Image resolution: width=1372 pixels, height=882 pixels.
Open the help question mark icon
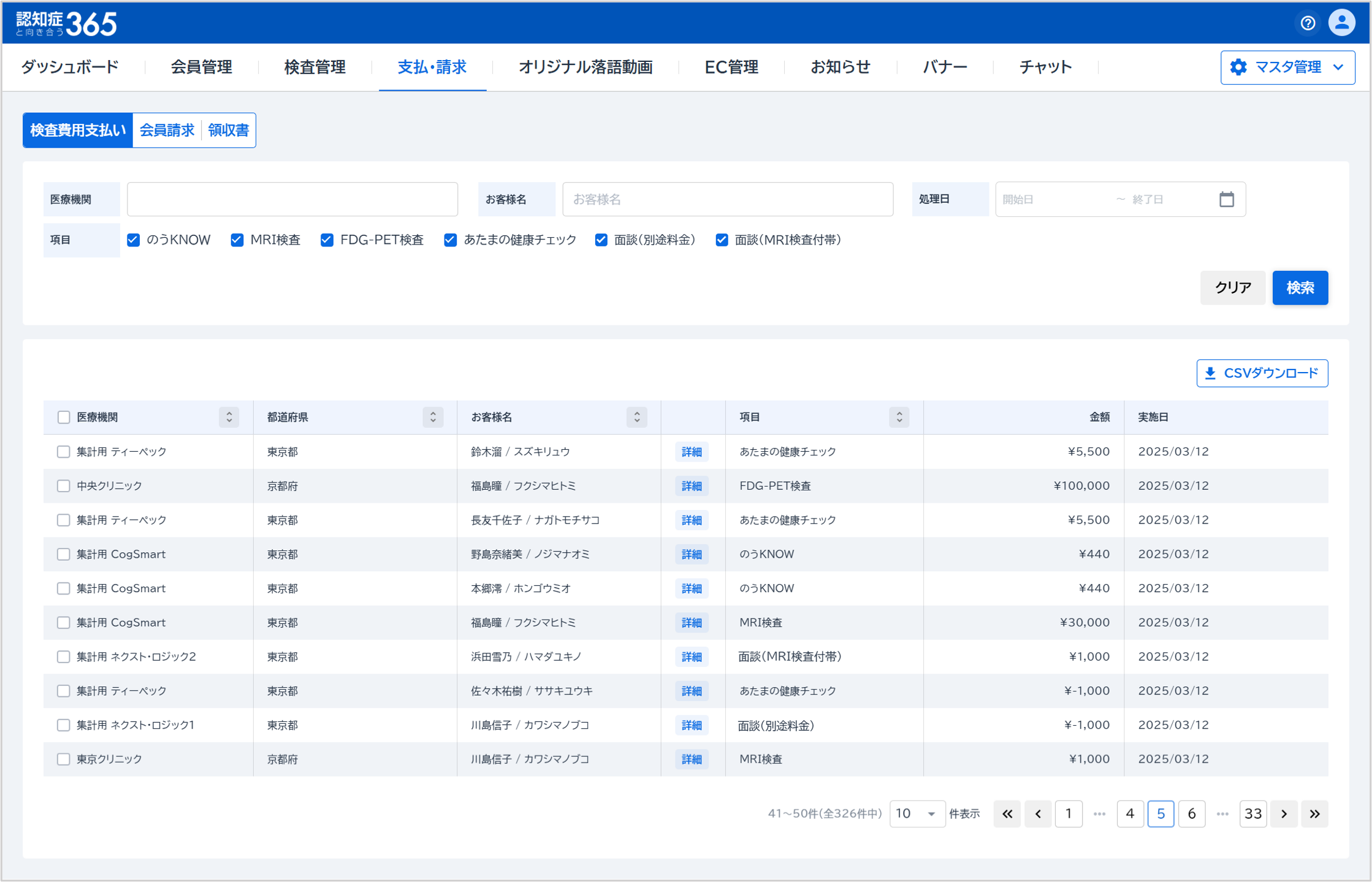coord(1308,23)
